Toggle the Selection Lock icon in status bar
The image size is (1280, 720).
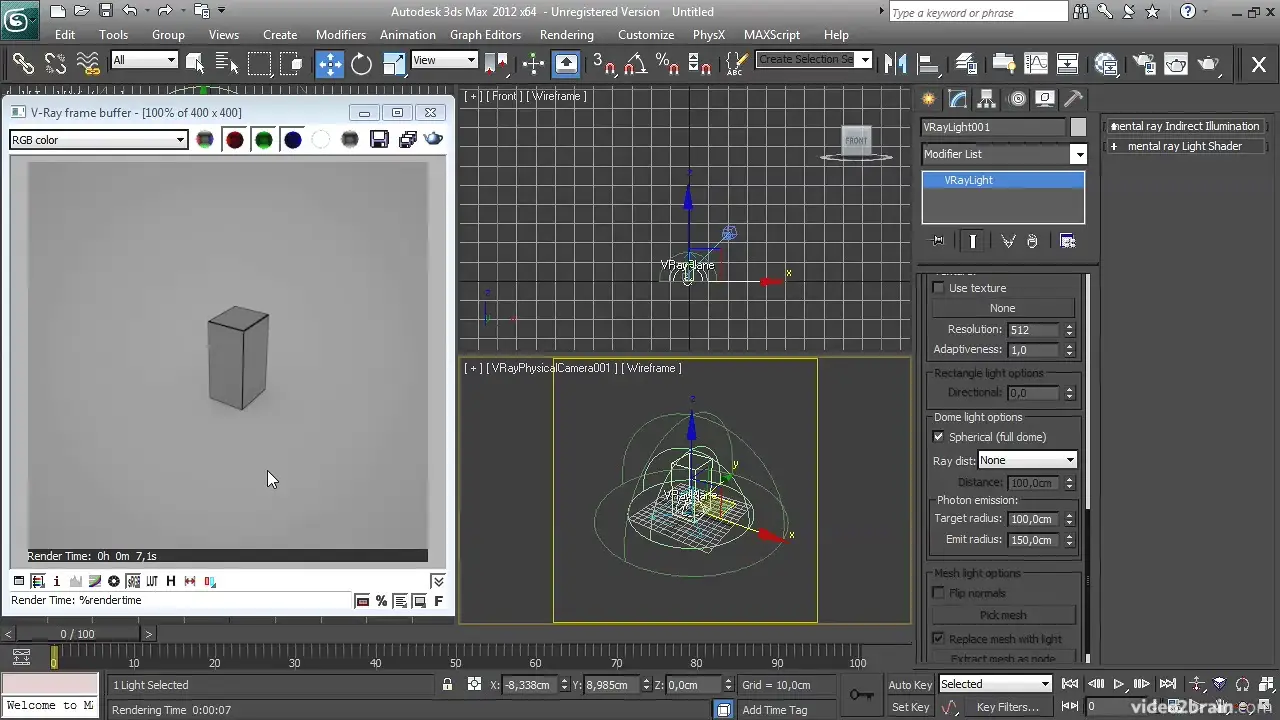click(x=448, y=685)
